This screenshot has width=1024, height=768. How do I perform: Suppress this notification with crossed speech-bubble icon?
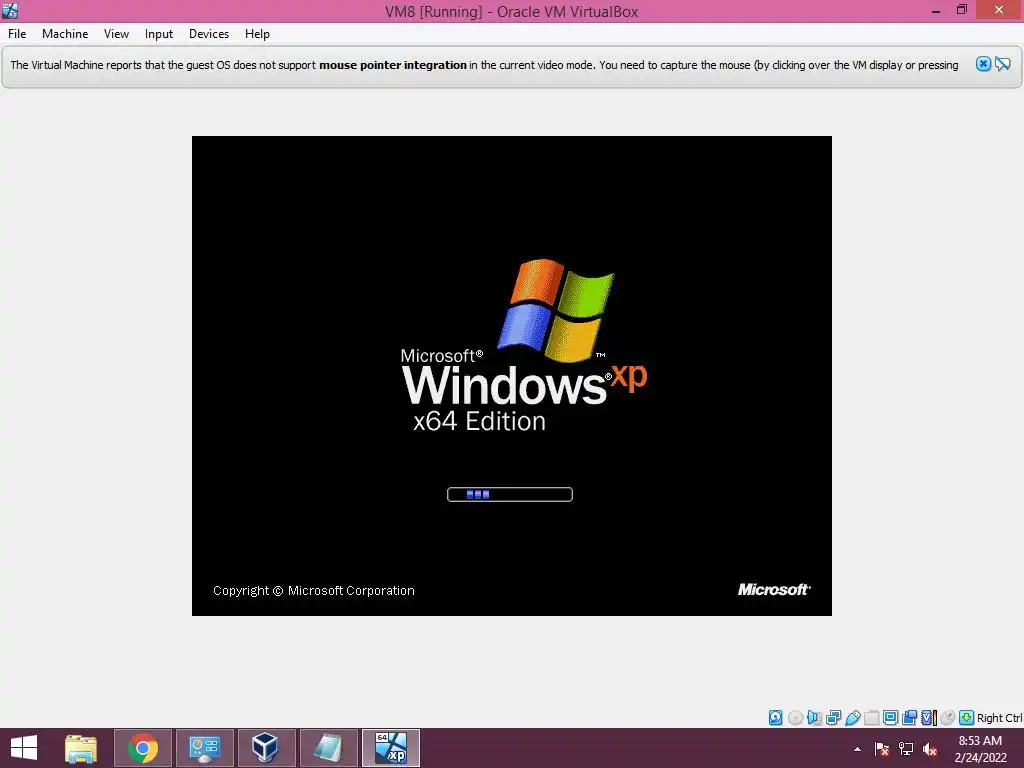point(1002,64)
